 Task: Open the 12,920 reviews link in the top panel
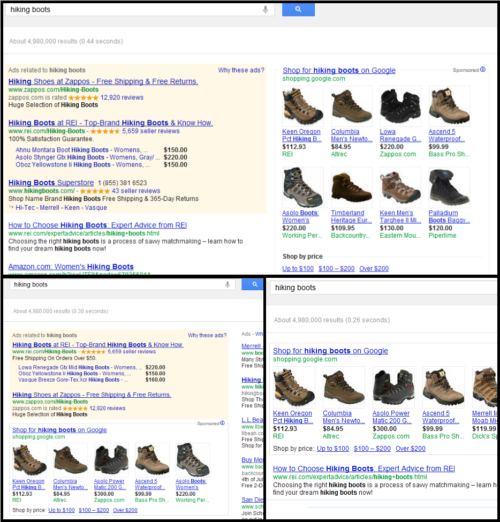tap(122, 97)
